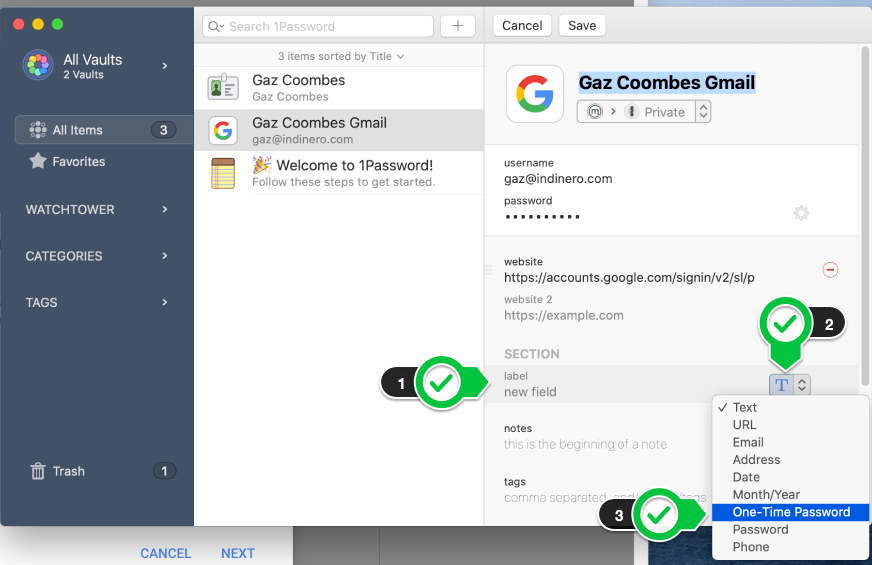Choose One-Time Password in field type menu

[x=790, y=512]
